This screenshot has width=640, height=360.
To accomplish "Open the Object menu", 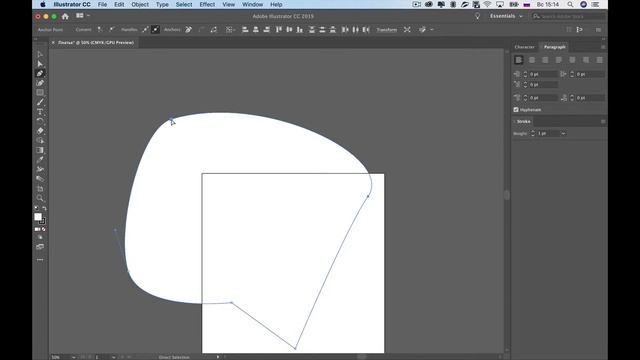I will [140, 4].
